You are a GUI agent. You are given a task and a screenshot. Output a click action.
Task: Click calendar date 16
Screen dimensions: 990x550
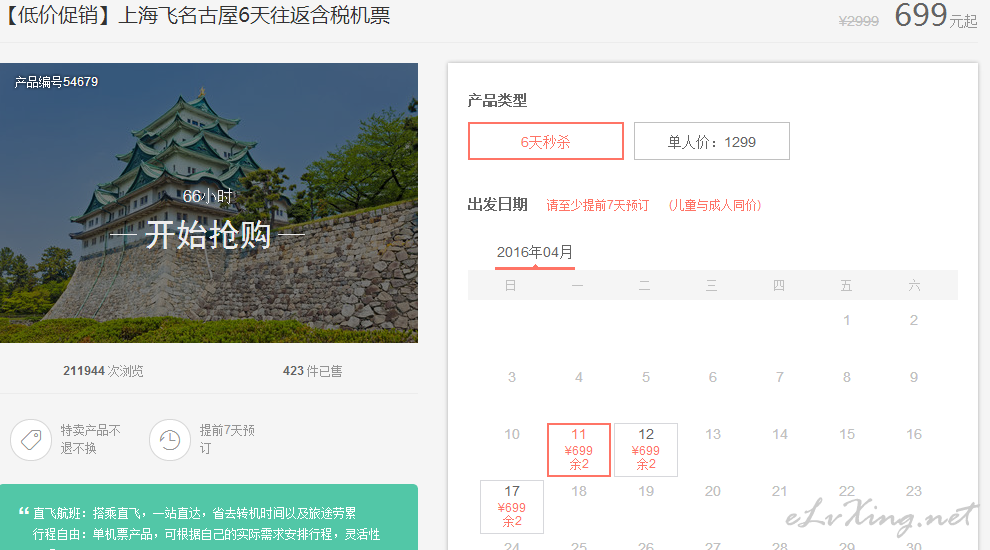pyautogui.click(x=914, y=434)
